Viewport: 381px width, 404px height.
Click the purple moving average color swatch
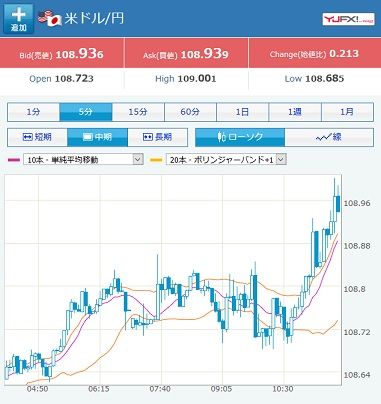(x=14, y=160)
